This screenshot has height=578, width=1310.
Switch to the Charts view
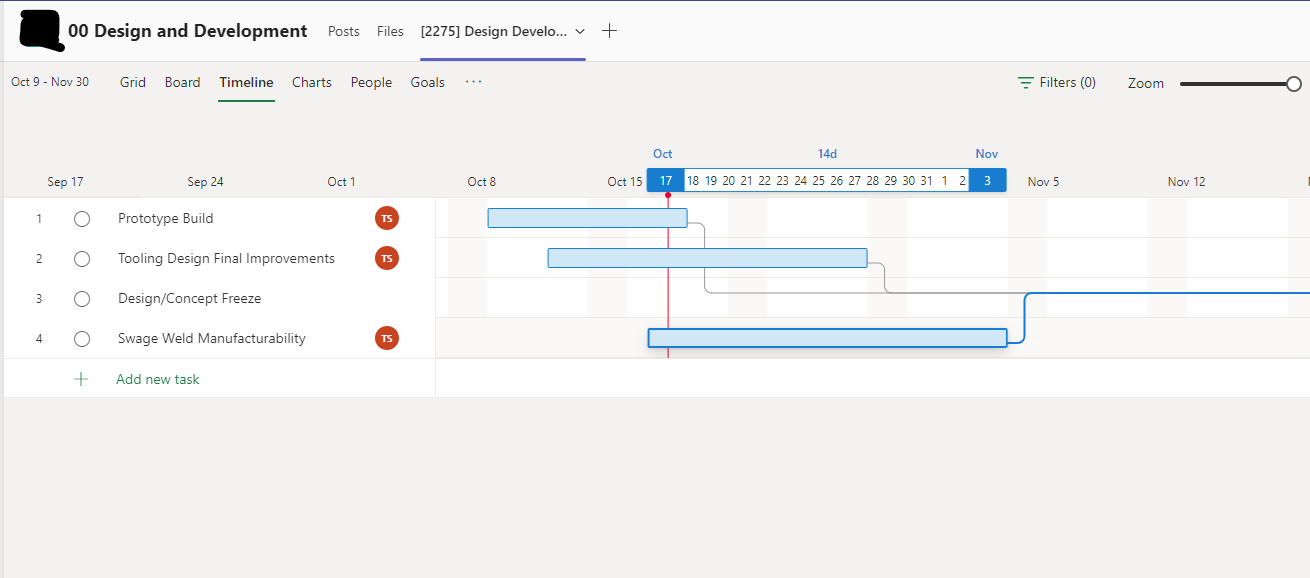(x=312, y=82)
